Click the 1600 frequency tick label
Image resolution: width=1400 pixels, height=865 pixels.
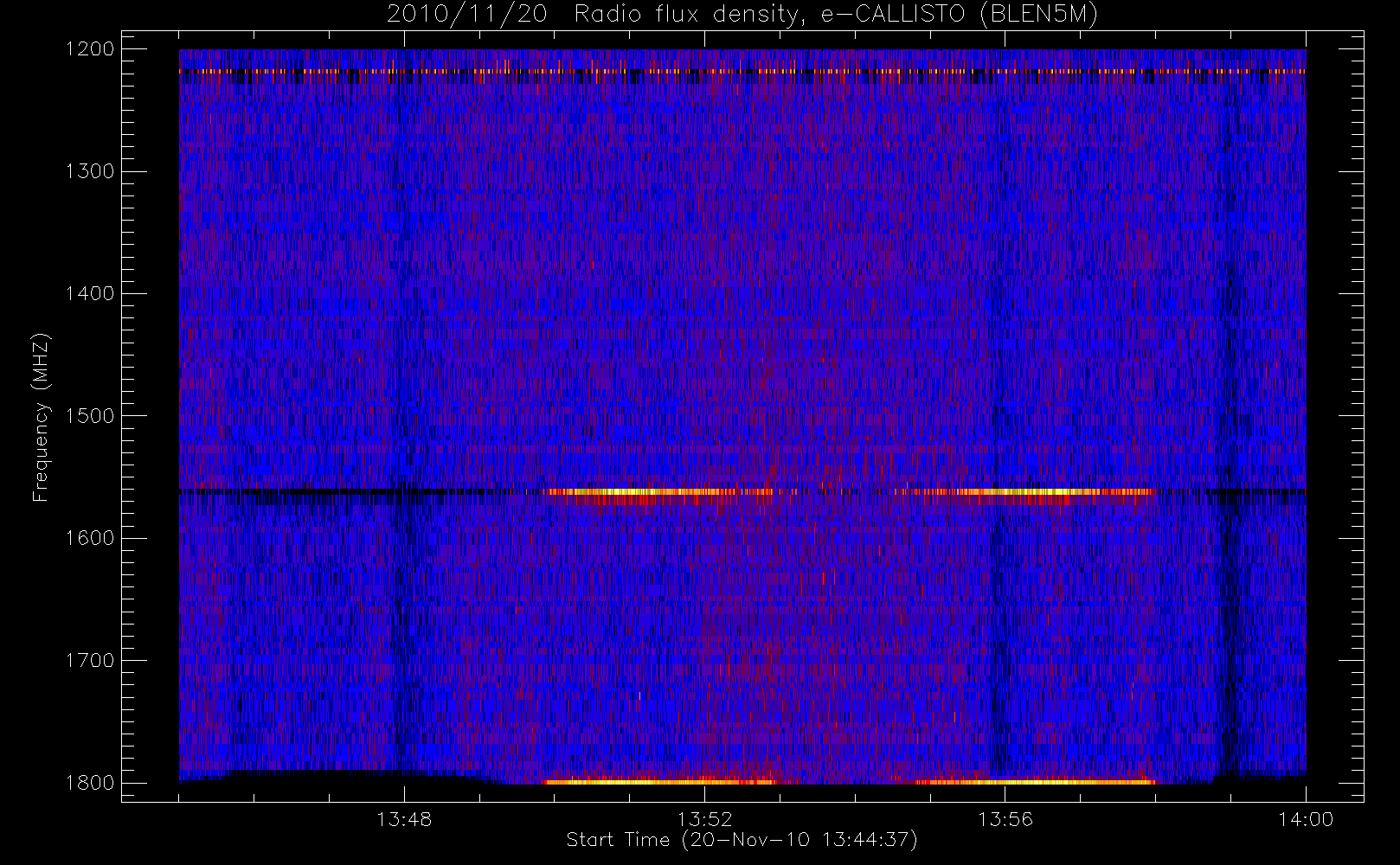pos(90,538)
